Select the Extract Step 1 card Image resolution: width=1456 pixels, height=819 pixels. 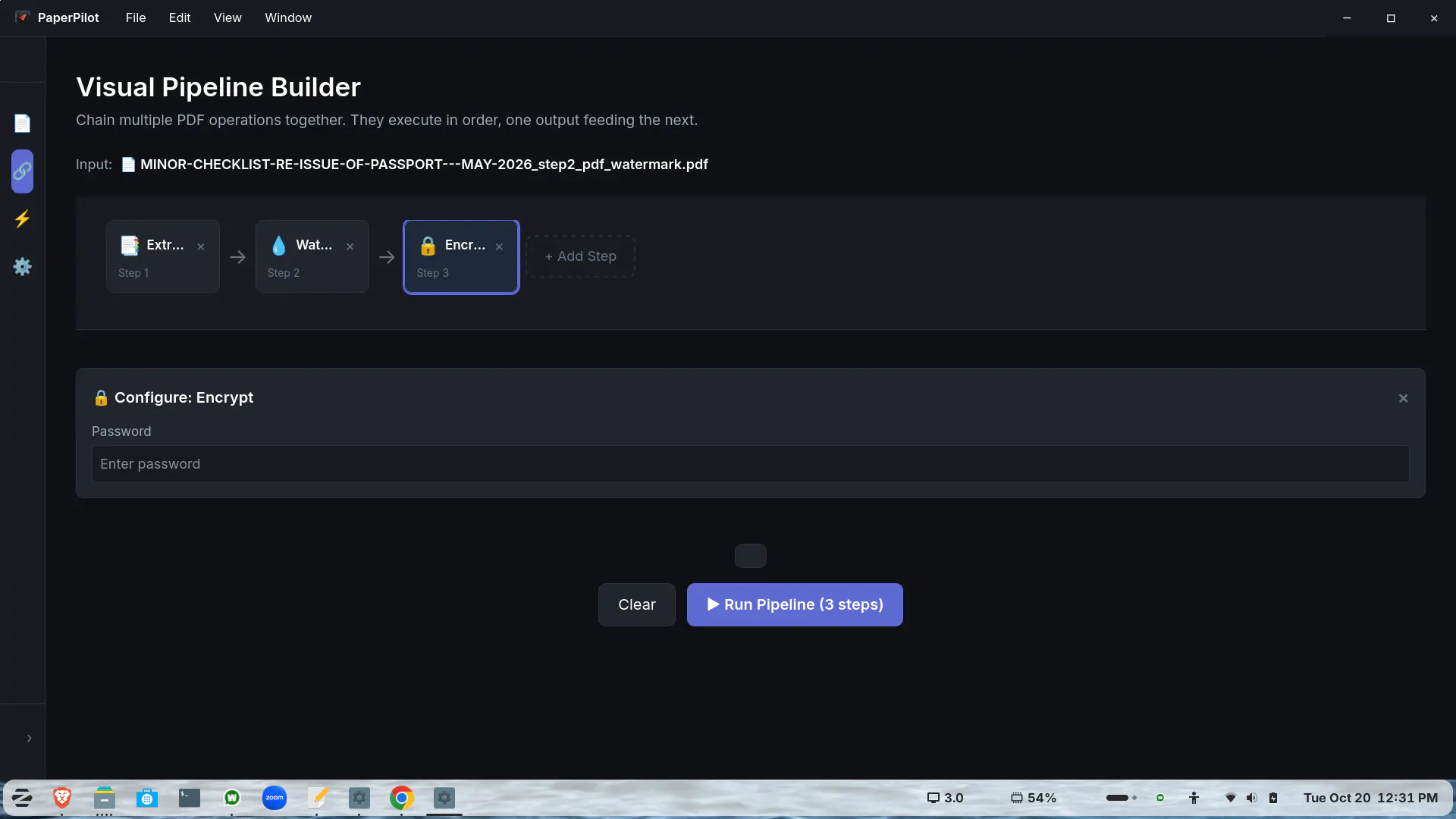[162, 256]
